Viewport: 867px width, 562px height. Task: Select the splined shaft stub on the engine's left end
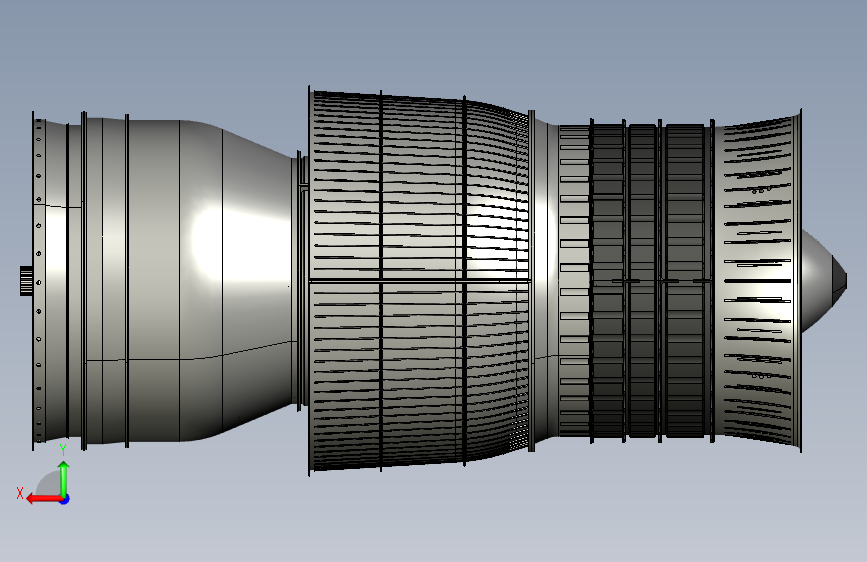(x=26, y=280)
